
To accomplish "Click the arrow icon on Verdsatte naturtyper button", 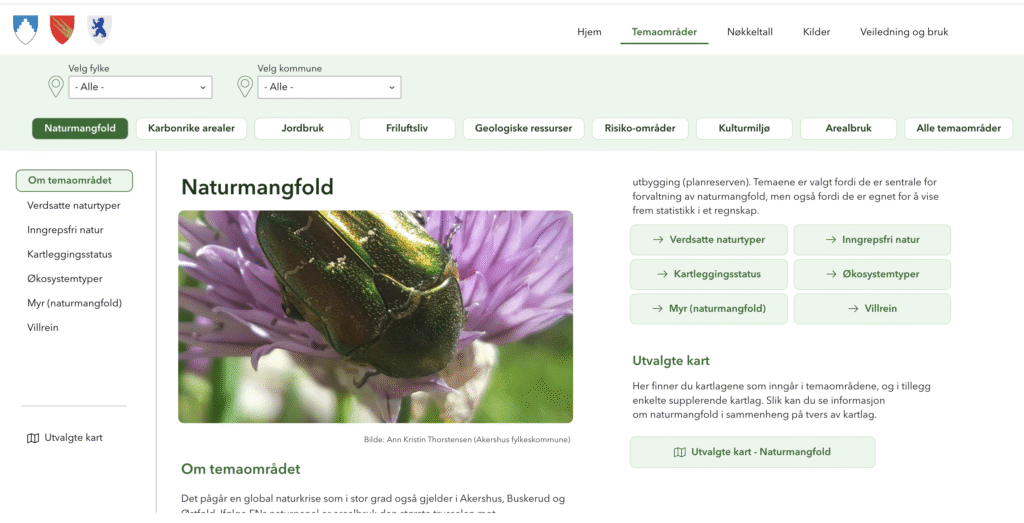I will [x=658, y=240].
